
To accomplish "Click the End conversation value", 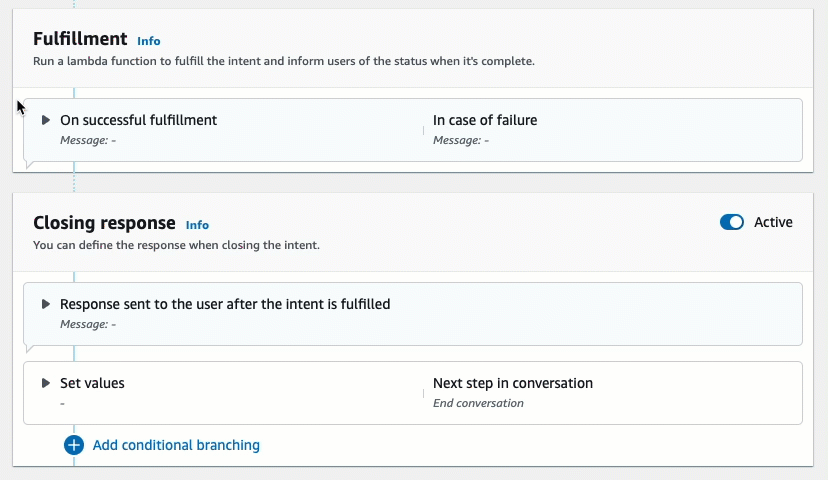I will 478,403.
